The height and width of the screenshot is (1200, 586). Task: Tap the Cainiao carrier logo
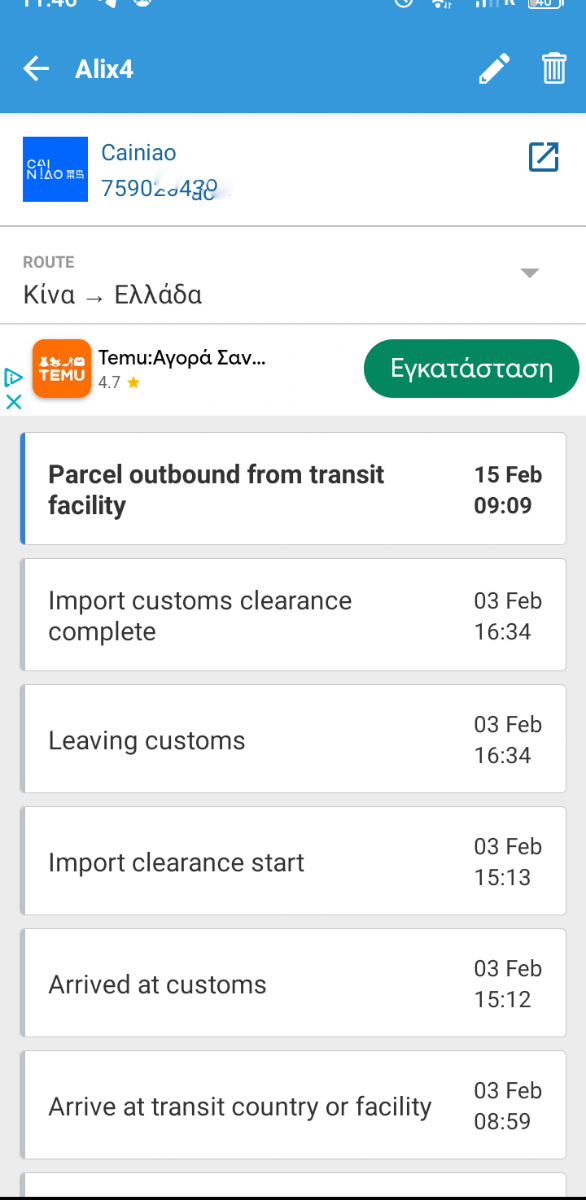tap(56, 170)
